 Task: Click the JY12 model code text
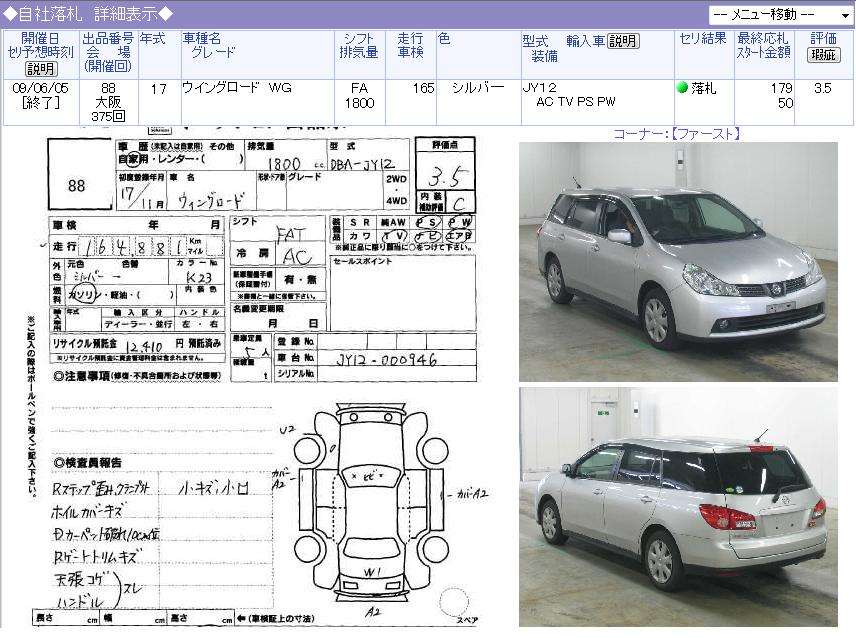[x=539, y=87]
